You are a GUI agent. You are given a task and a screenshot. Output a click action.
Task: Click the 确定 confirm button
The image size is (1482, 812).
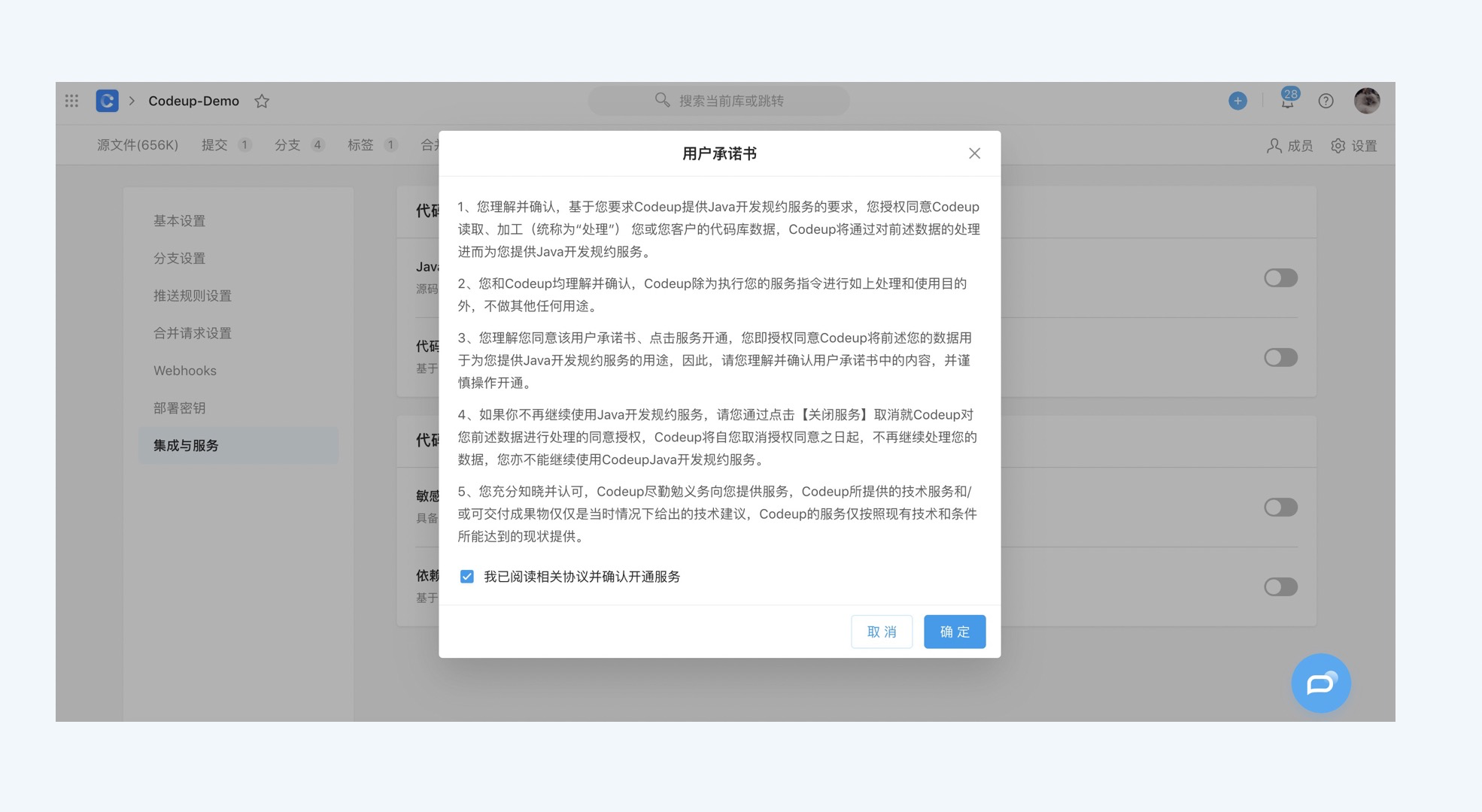click(954, 632)
